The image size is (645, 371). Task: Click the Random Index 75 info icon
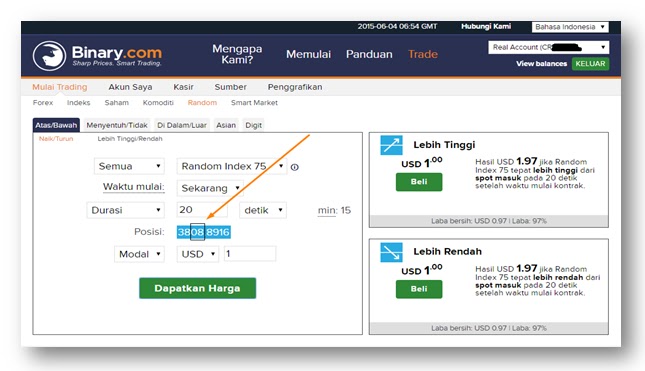[x=295, y=167]
